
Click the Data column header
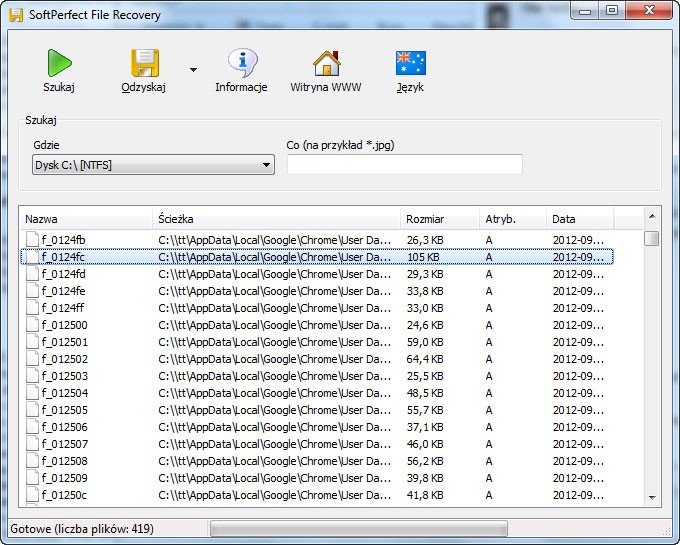click(x=578, y=219)
